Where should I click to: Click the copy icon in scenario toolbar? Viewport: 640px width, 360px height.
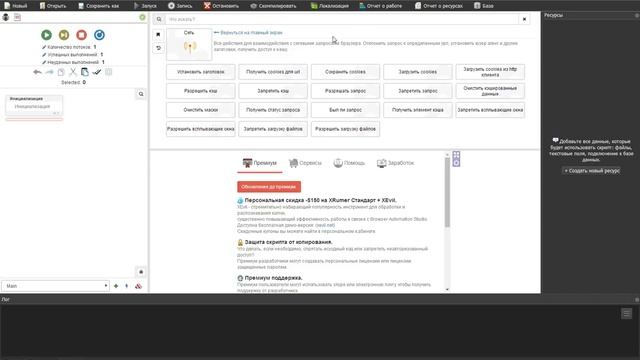[61, 72]
